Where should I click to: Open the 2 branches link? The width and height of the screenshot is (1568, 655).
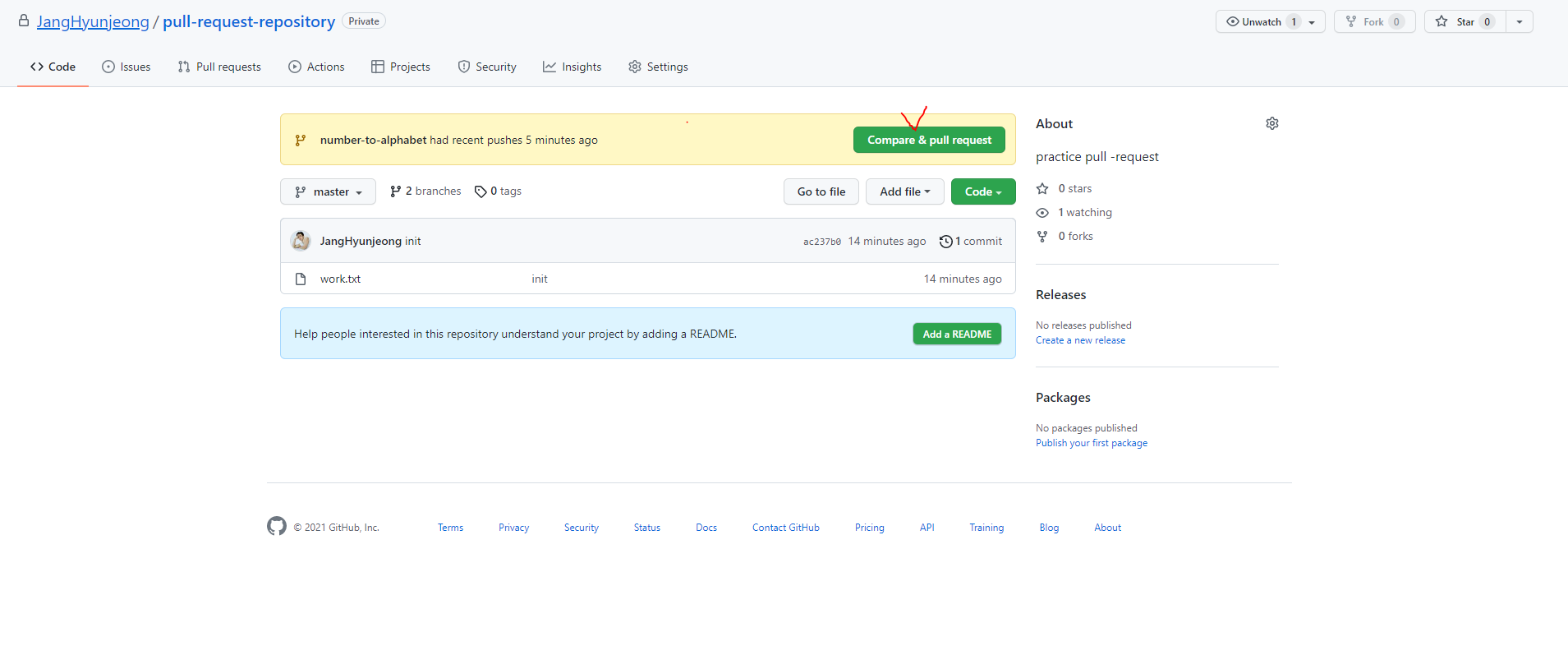coord(425,191)
